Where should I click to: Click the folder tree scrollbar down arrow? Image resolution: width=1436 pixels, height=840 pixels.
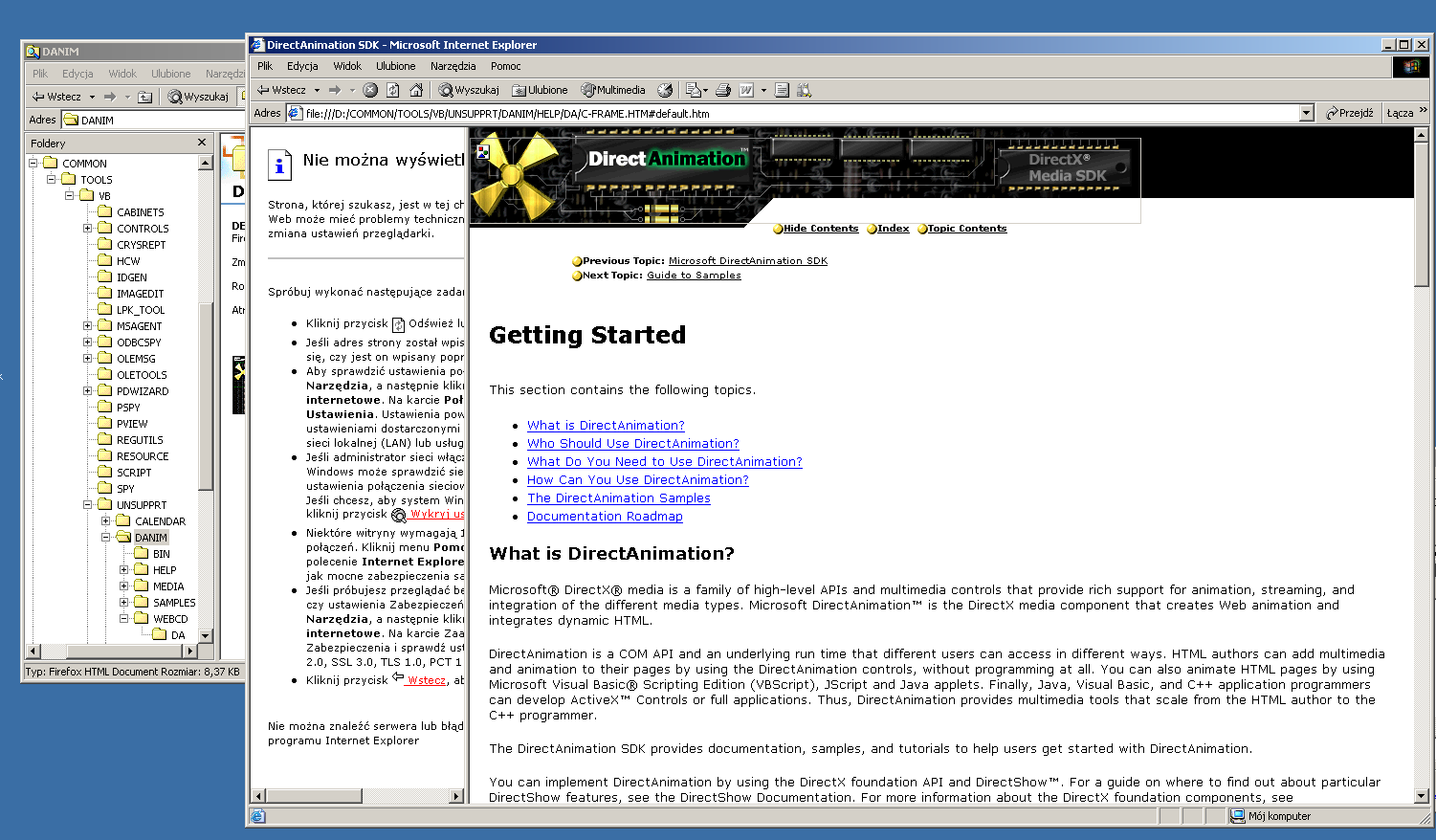[205, 635]
